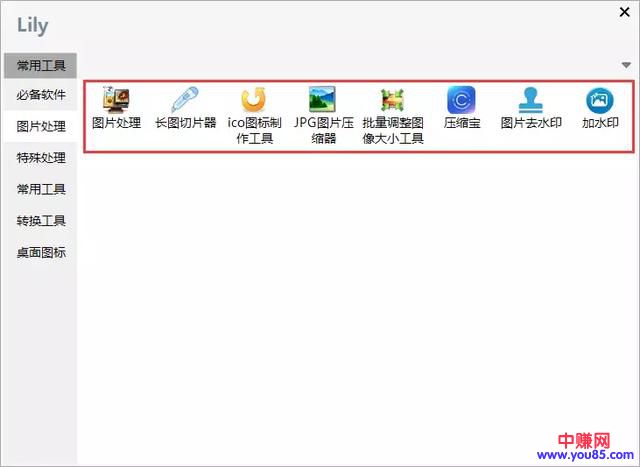The height and width of the screenshot is (467, 640).
Task: Expand the dropdown arrow below the close button
Action: click(626, 65)
